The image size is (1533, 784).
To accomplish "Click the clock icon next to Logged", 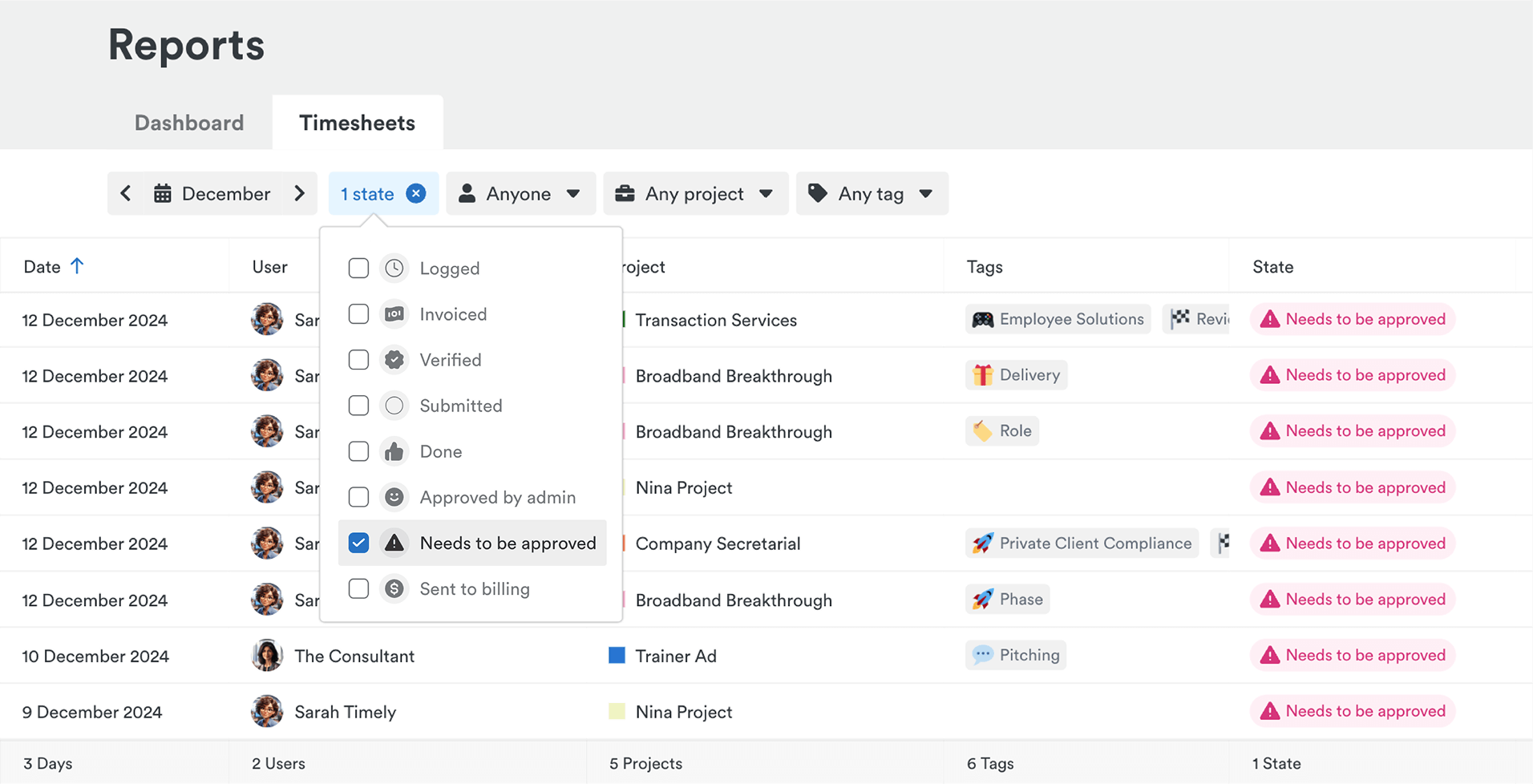I will [394, 269].
